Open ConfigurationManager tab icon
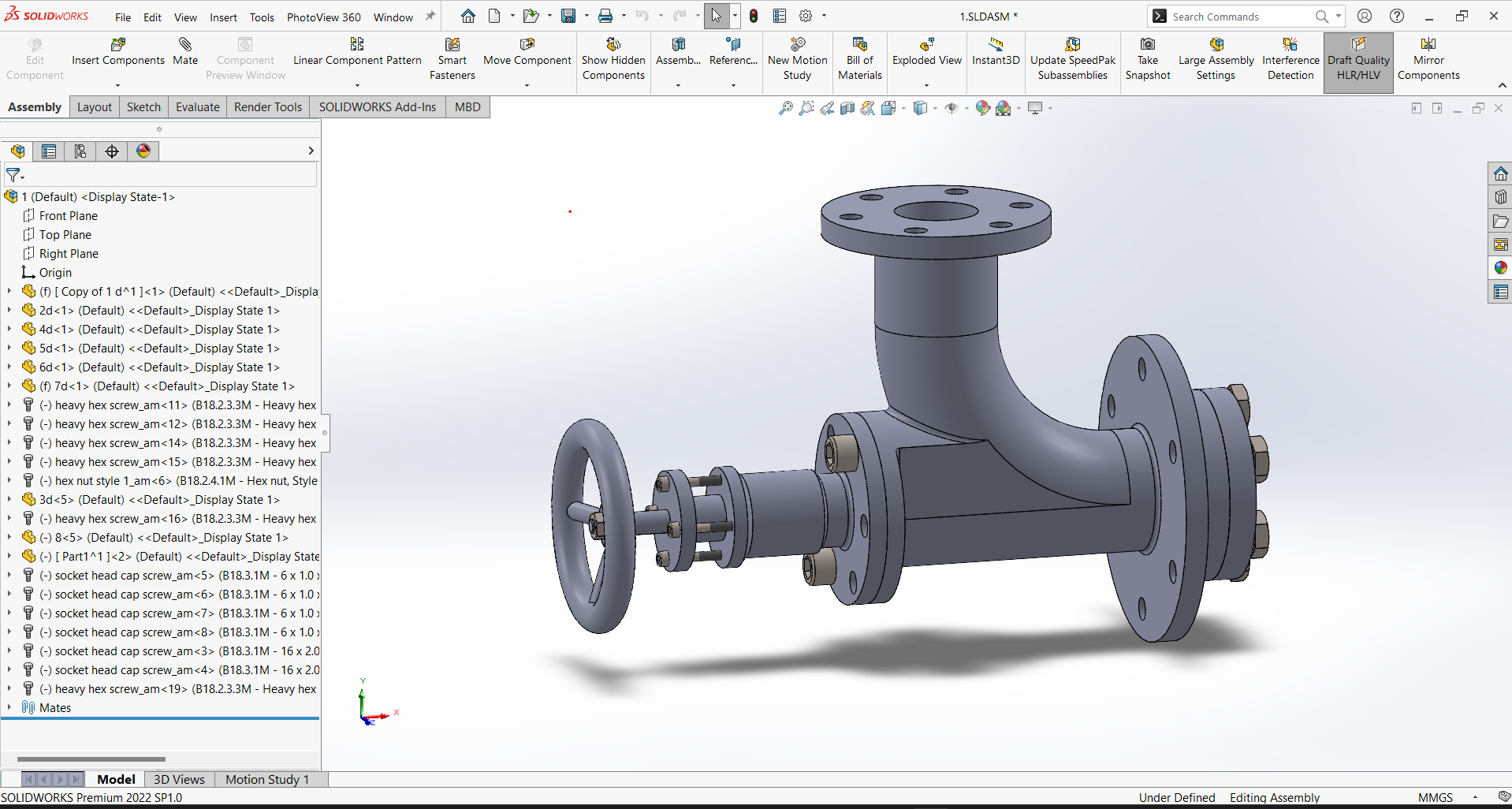The width and height of the screenshot is (1512, 809). click(80, 151)
